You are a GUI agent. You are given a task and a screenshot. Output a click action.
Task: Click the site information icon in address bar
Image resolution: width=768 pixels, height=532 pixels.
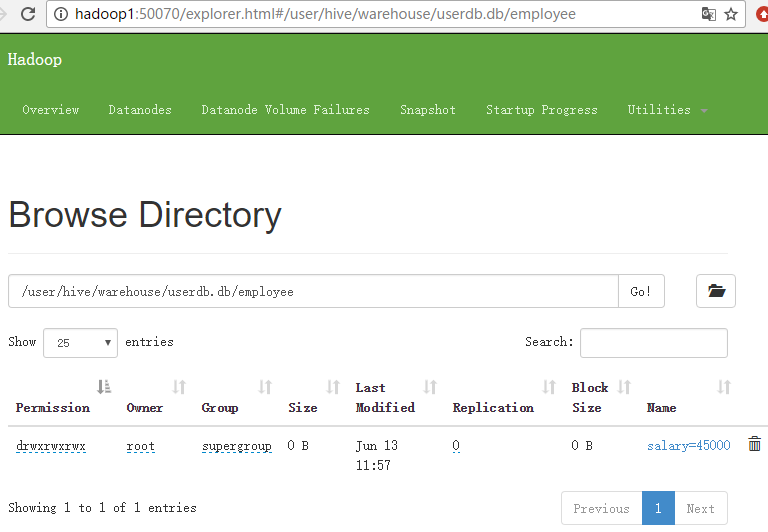coord(61,14)
